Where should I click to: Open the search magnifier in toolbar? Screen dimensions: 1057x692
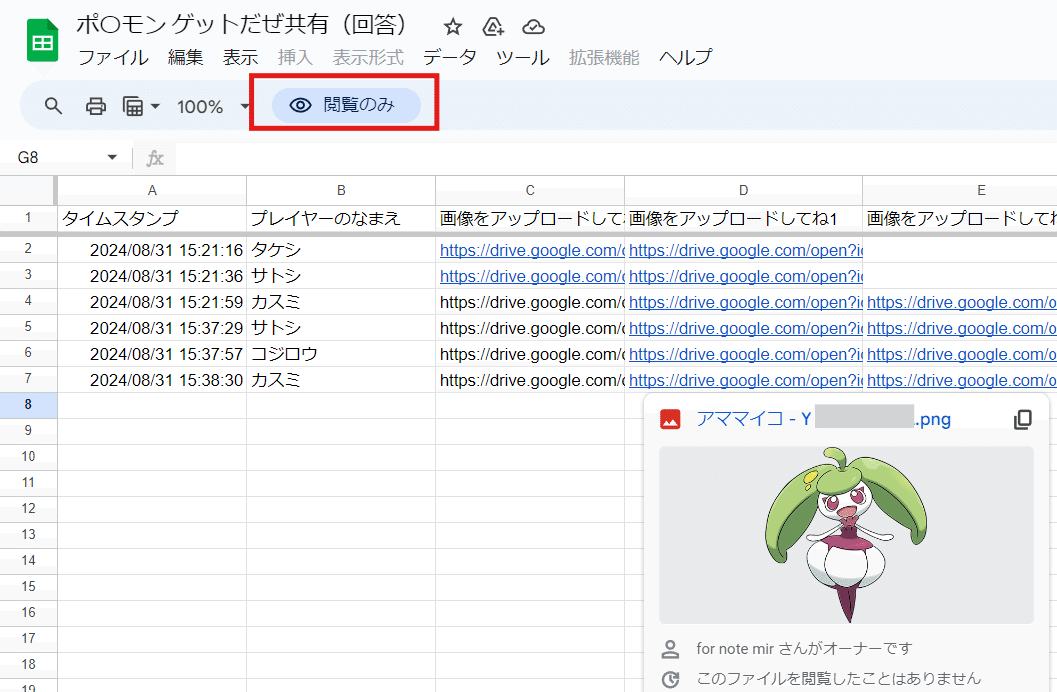[x=53, y=106]
